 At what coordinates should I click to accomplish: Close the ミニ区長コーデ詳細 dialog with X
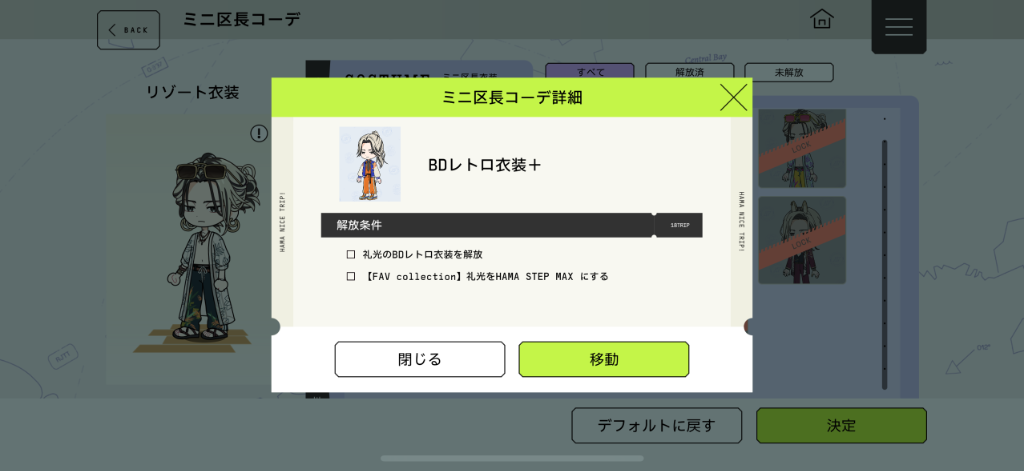(x=733, y=98)
